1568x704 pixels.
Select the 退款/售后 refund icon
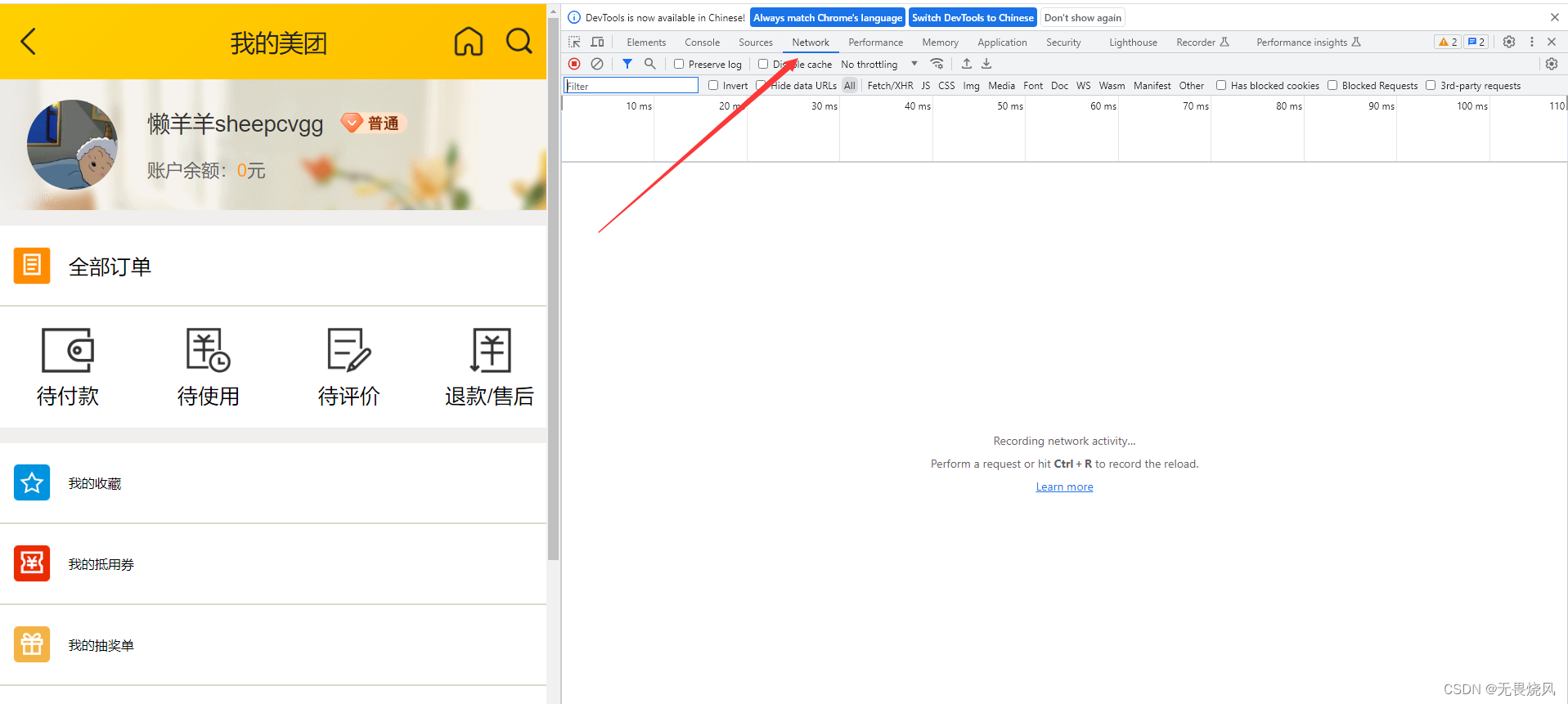(x=490, y=350)
